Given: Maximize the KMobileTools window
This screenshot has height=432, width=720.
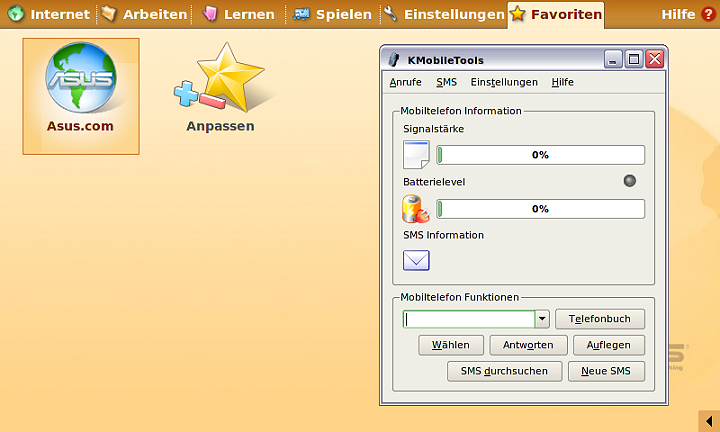Looking at the screenshot, I should pyautogui.click(x=634, y=59).
